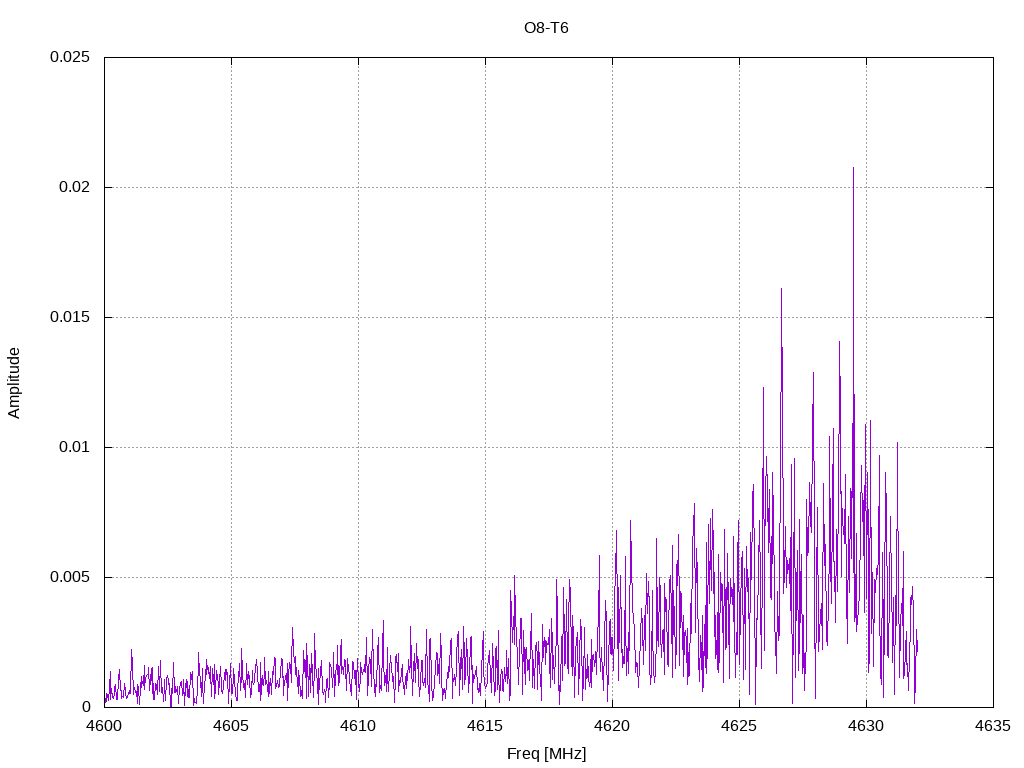Click the x-axis tick label 4625
The image size is (1024, 768).
(x=739, y=726)
